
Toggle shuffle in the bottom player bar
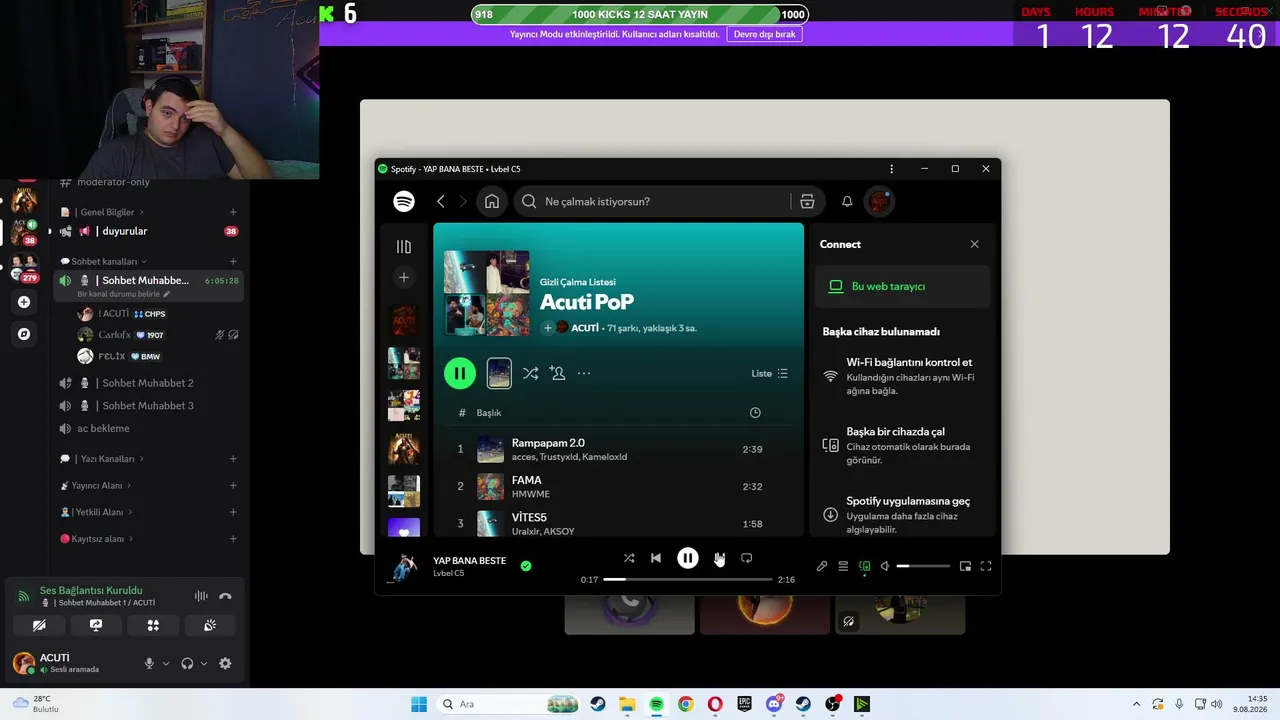pos(629,558)
